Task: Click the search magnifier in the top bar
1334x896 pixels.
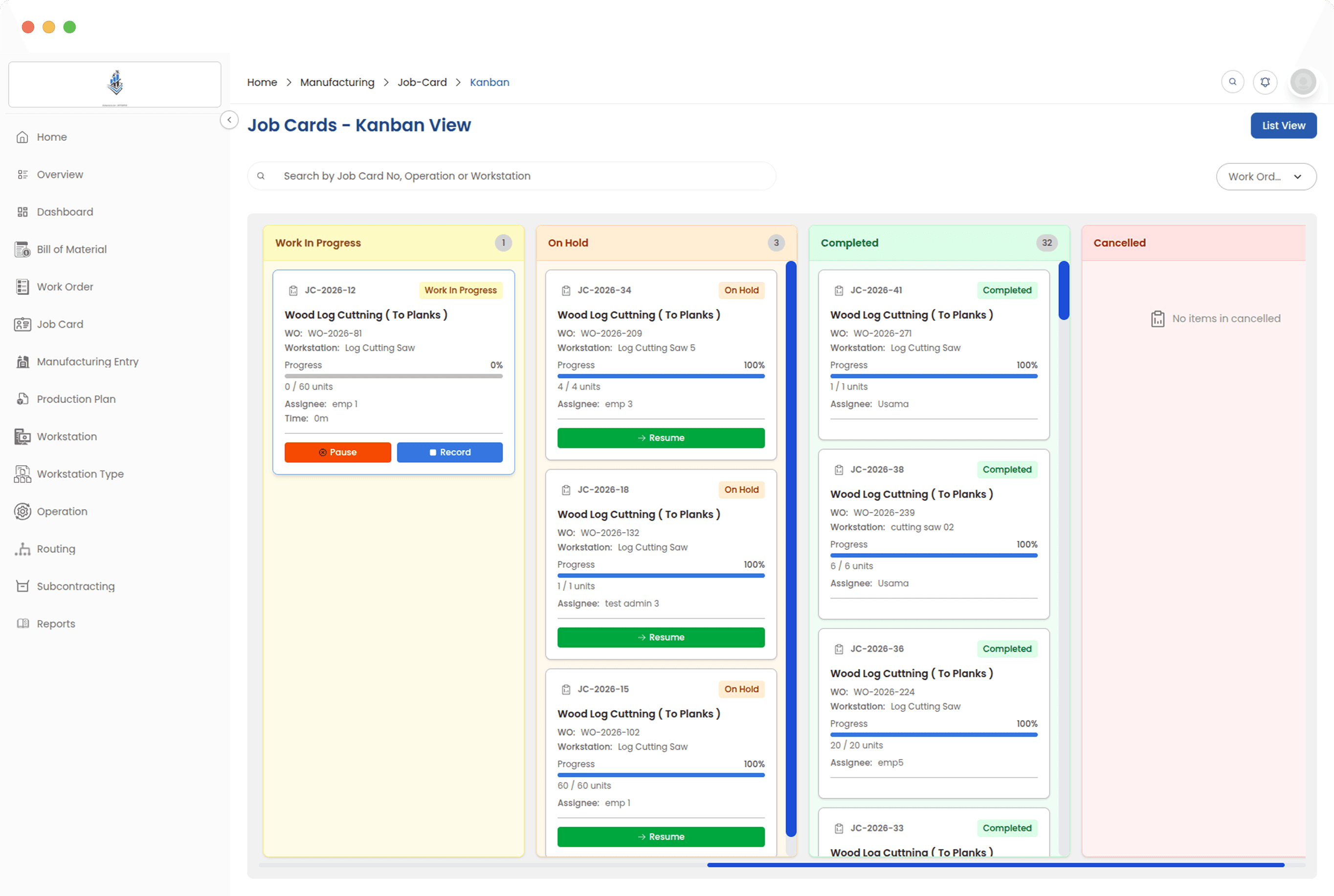Action: tap(1232, 82)
